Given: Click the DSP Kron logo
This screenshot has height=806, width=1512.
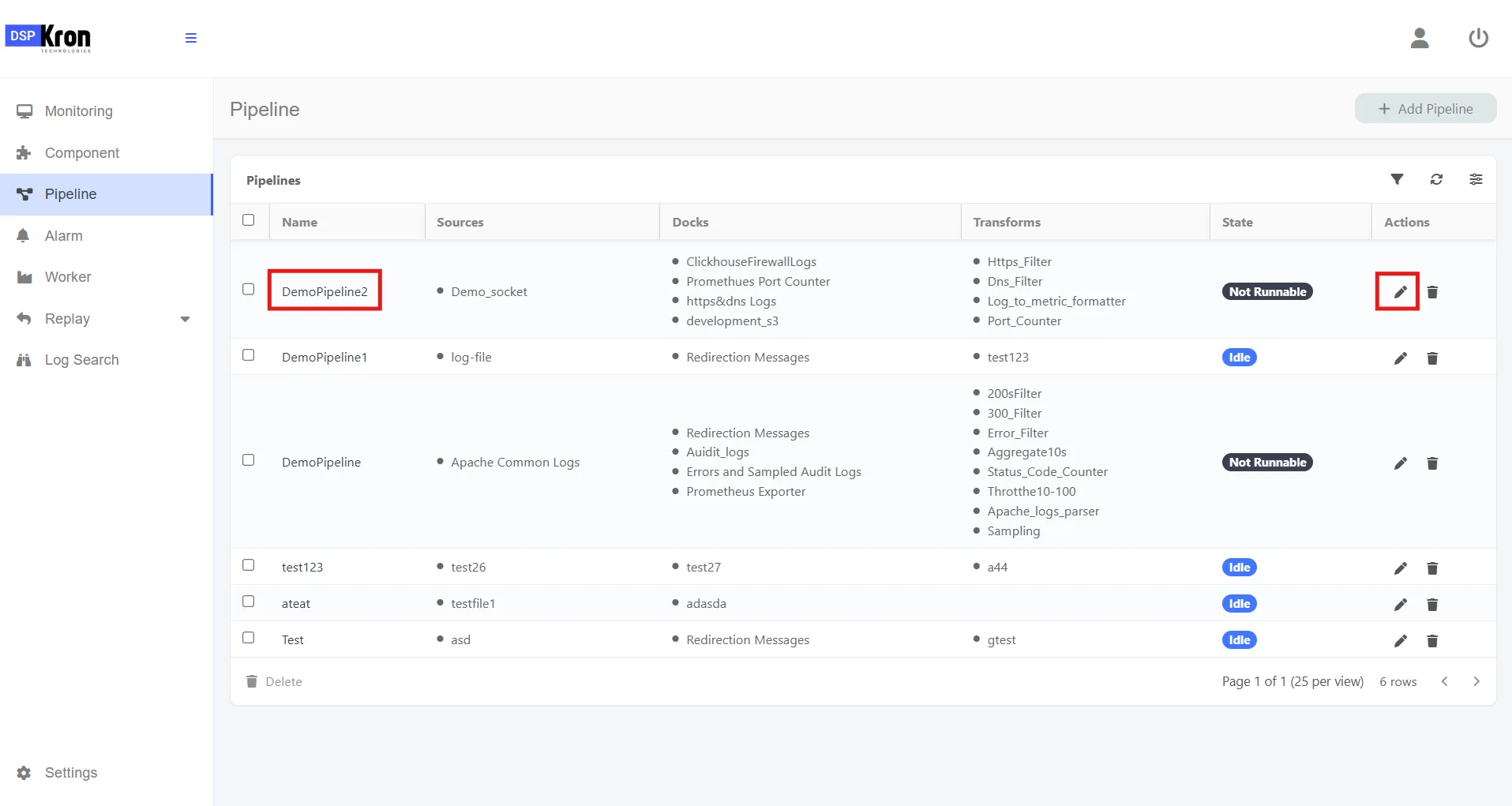Looking at the screenshot, I should coord(48,38).
